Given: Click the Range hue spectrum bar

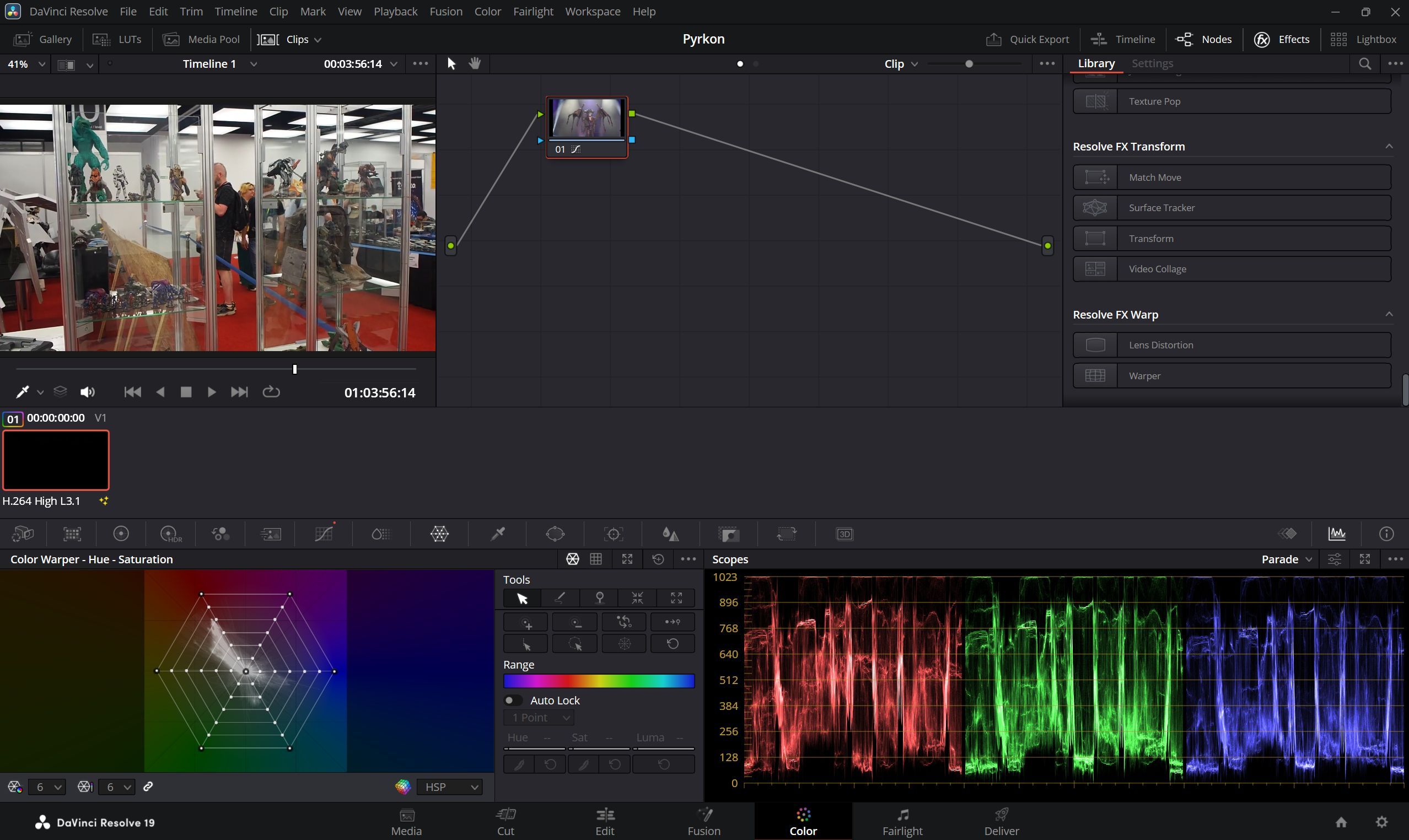Looking at the screenshot, I should 599,681.
